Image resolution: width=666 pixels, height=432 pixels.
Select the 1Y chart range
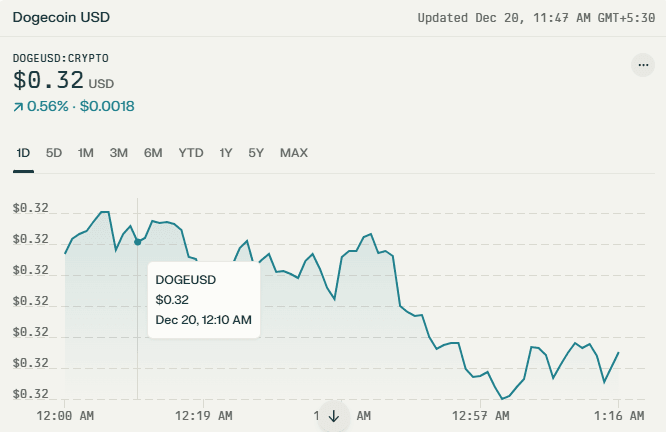[x=226, y=153]
